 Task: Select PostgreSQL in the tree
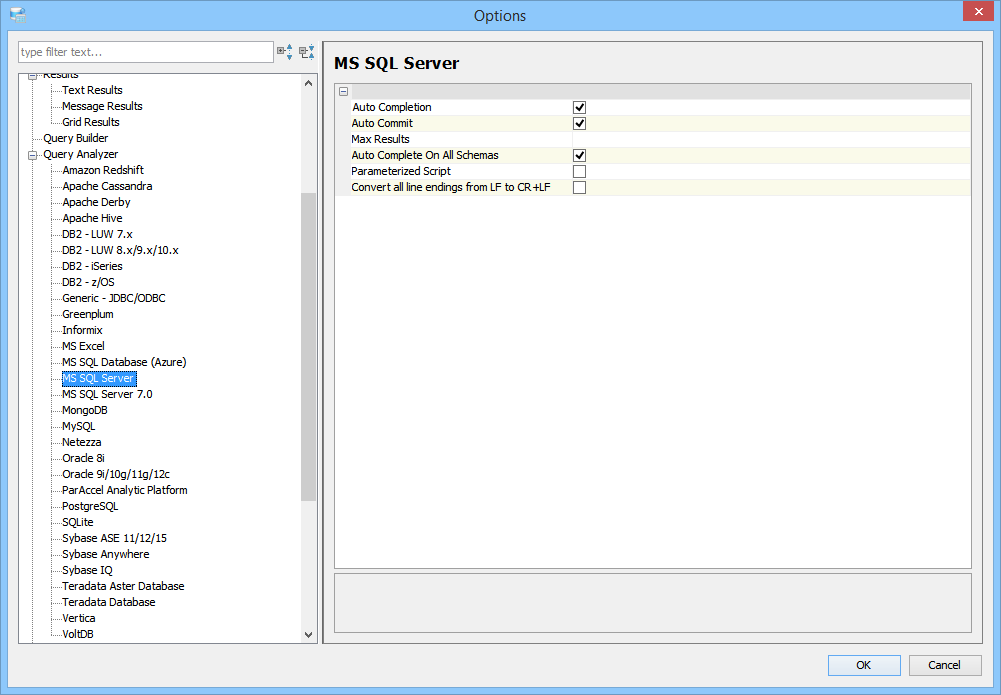tap(90, 506)
